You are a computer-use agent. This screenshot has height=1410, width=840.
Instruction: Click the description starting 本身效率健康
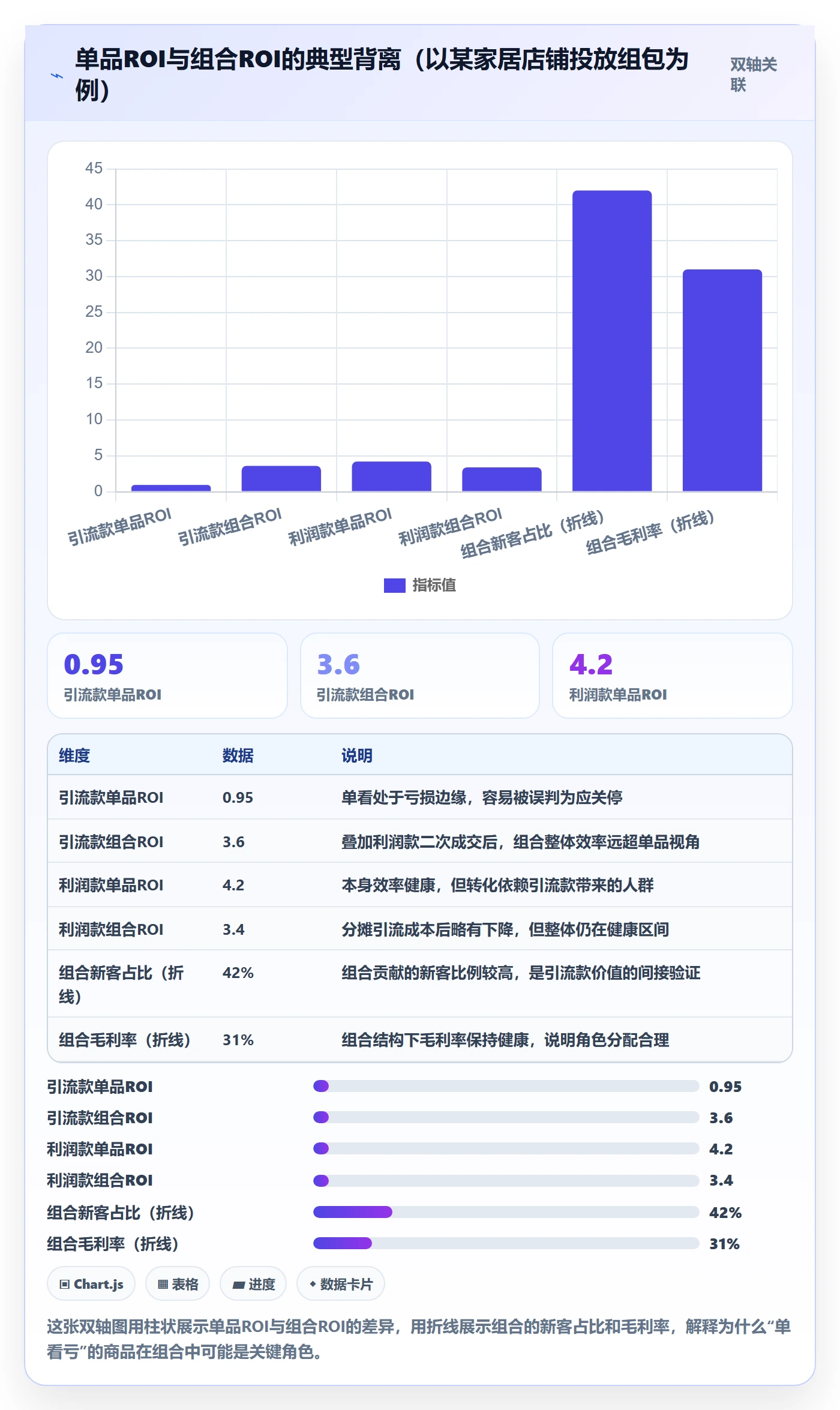[x=497, y=885]
